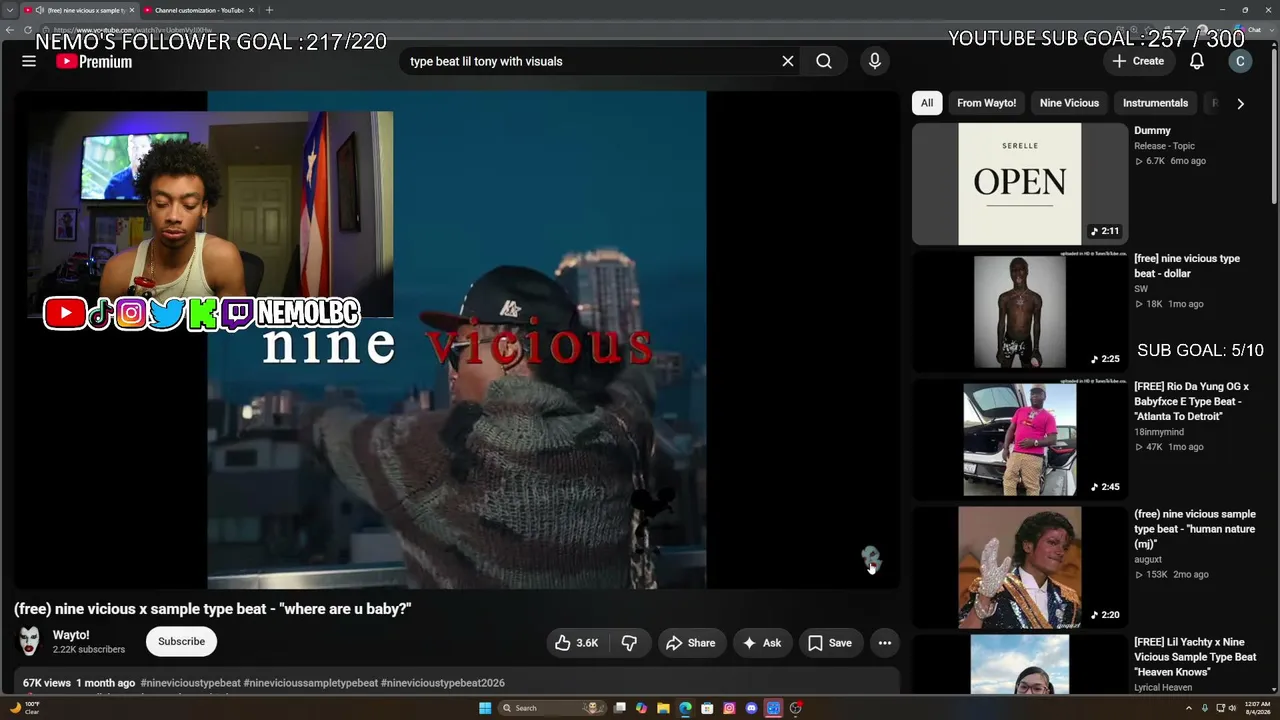The width and height of the screenshot is (1280, 720).
Task: Go back in browser history
Action: pyautogui.click(x=10, y=30)
